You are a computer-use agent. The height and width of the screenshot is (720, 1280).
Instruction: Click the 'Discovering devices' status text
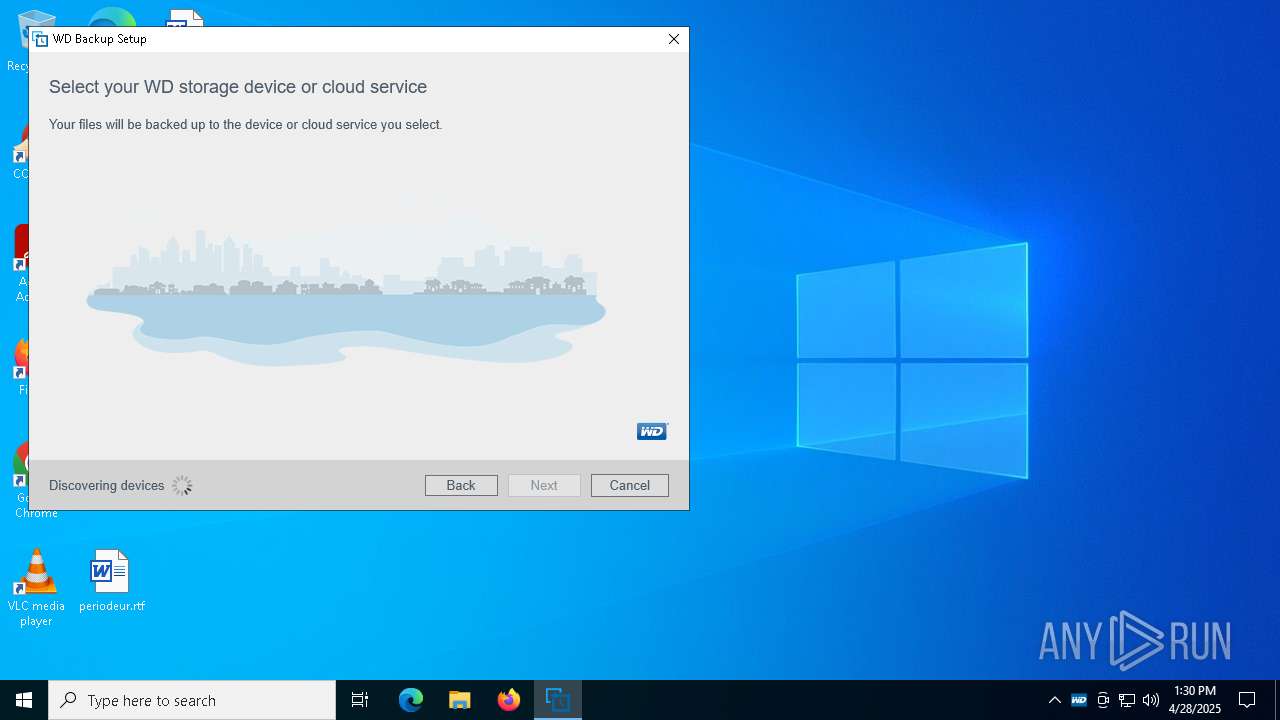106,486
